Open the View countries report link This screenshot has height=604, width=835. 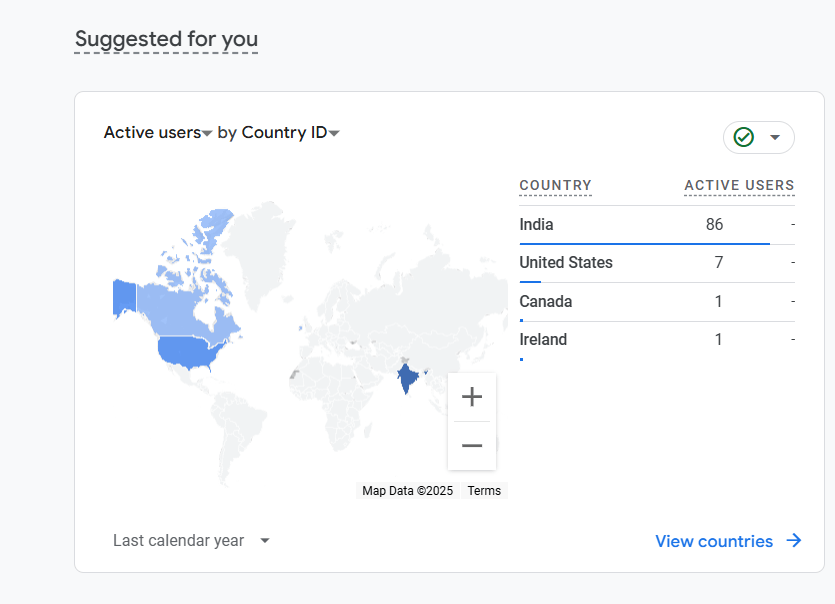[x=714, y=541]
